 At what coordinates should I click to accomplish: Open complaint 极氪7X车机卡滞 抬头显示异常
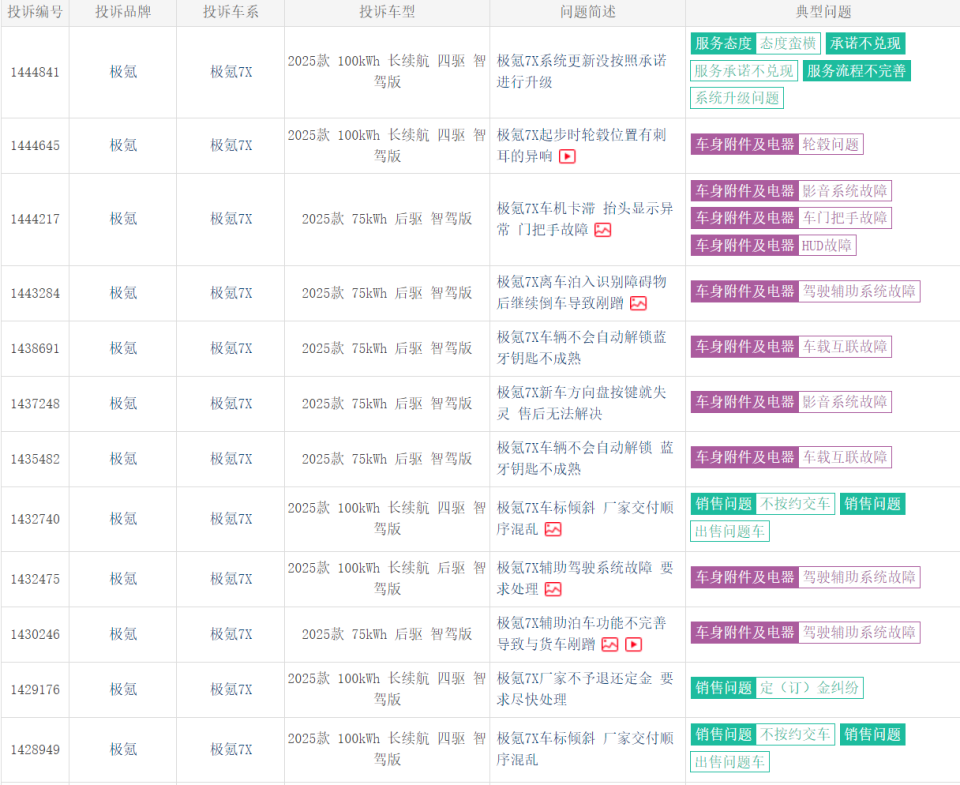point(585,219)
